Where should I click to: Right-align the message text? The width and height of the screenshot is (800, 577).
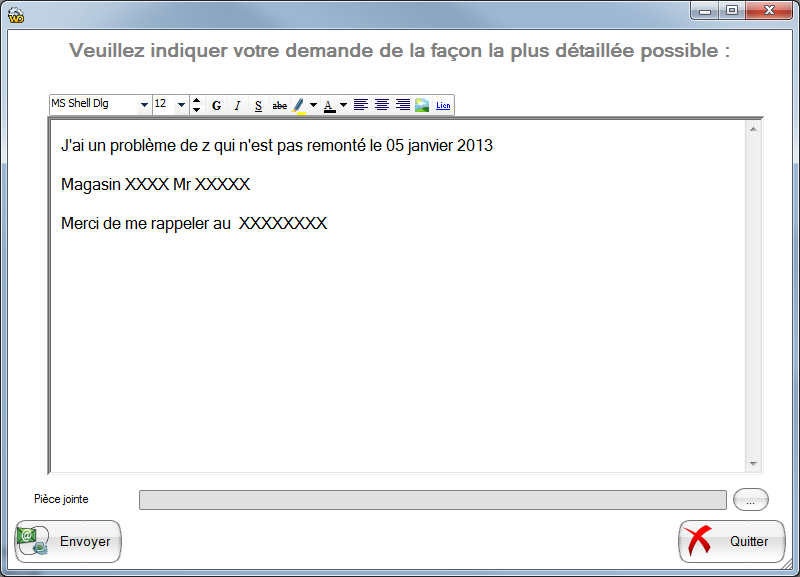point(401,104)
